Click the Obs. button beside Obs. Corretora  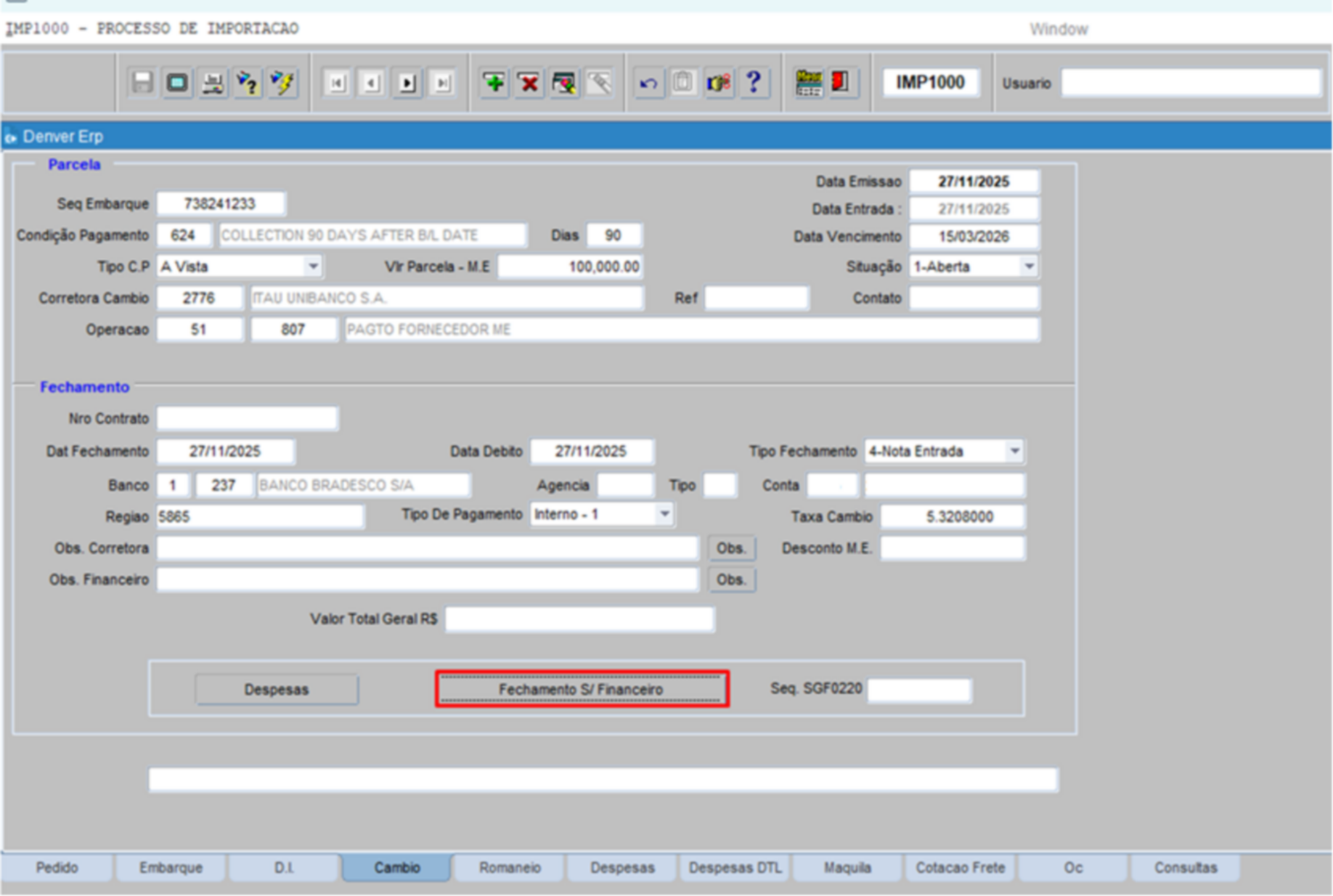coord(731,548)
